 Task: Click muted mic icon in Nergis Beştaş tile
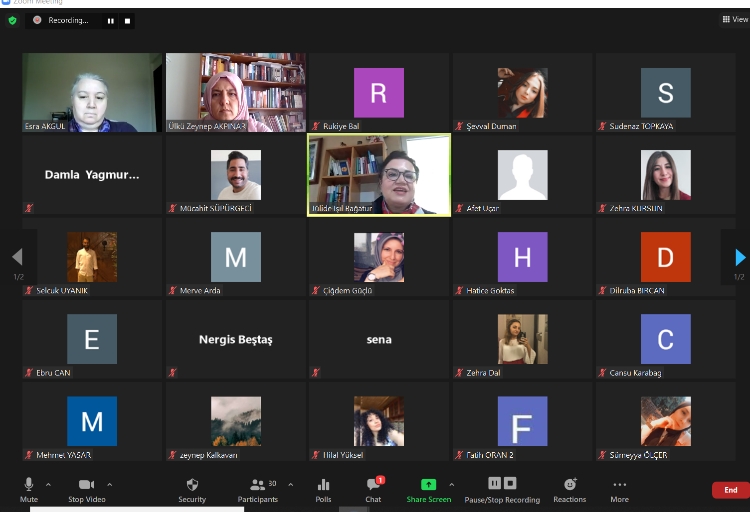point(173,372)
